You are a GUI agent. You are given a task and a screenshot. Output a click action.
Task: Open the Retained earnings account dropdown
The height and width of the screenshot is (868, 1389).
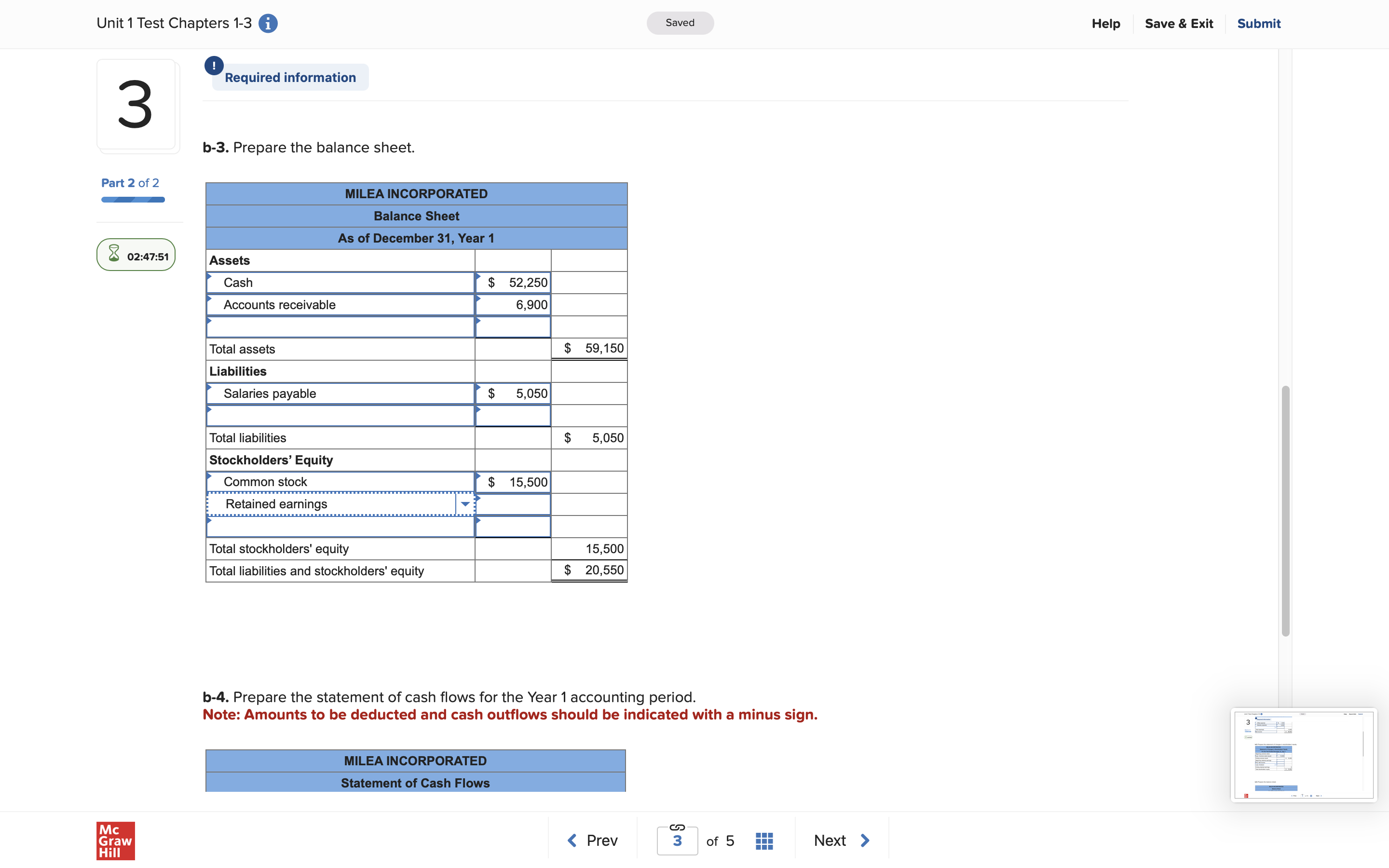pos(465,503)
